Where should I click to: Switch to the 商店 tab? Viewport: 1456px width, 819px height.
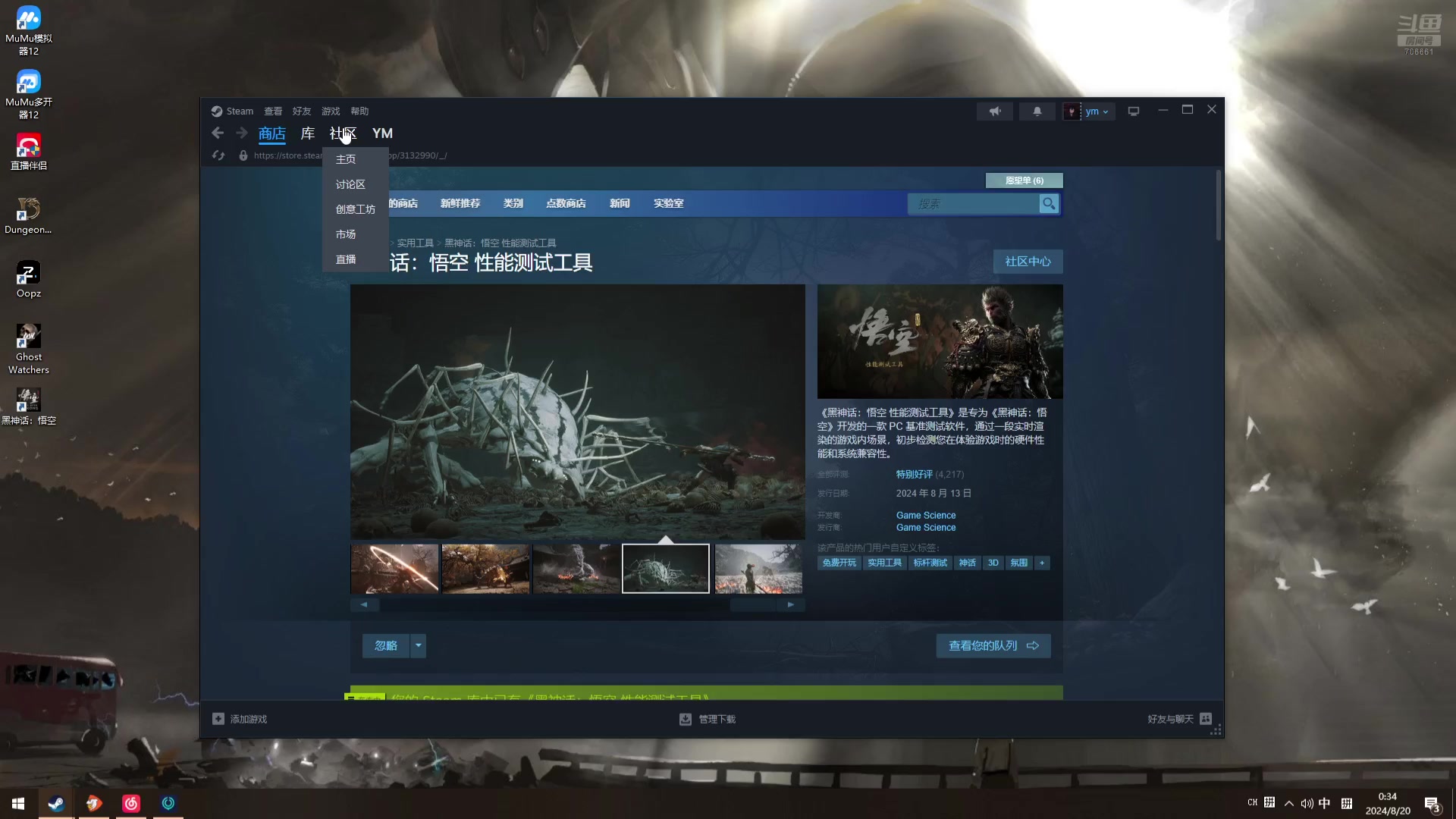(x=272, y=134)
